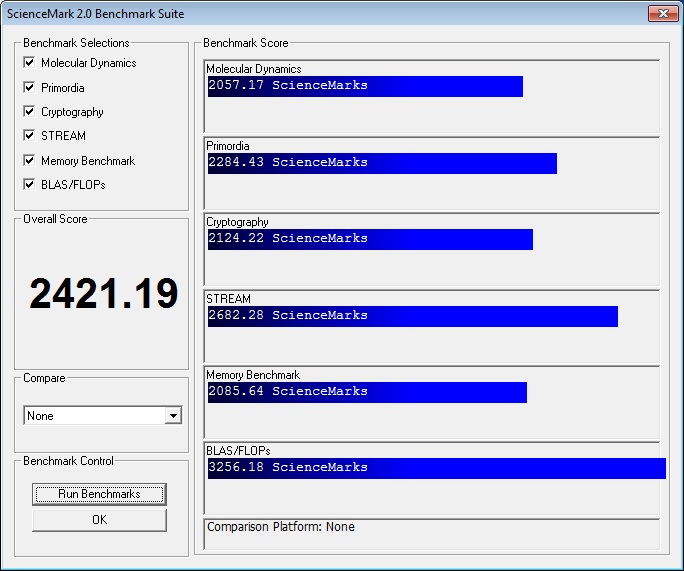This screenshot has height=571, width=684.
Task: Click the BLAS/FLOPs label in Benchmark Score
Action: pyautogui.click(x=238, y=451)
